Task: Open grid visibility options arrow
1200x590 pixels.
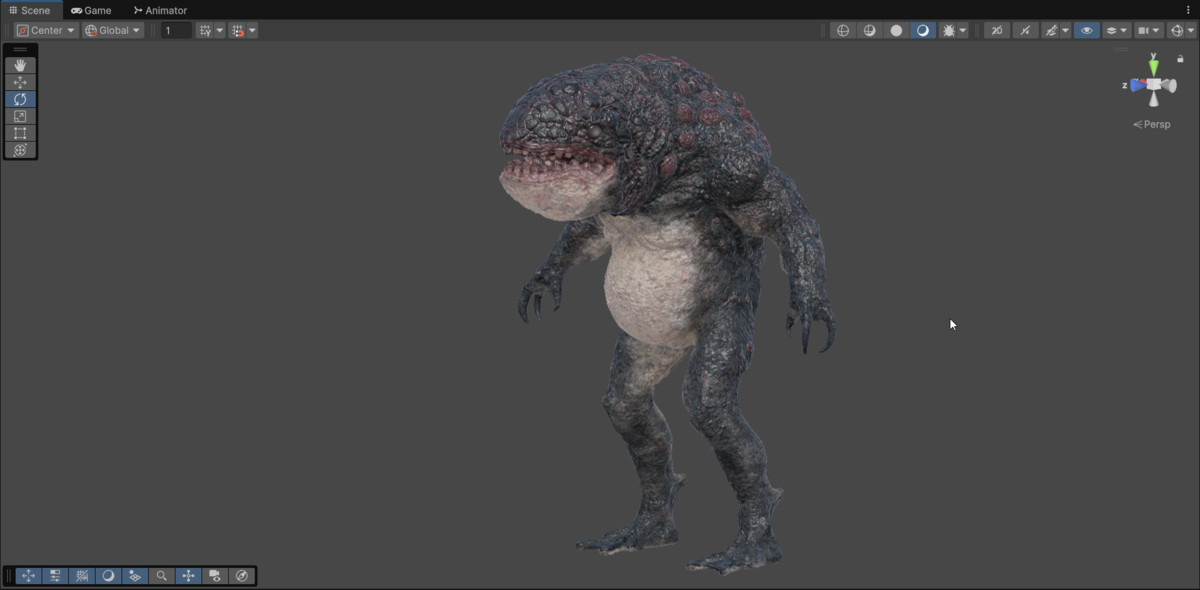Action: [x=220, y=30]
